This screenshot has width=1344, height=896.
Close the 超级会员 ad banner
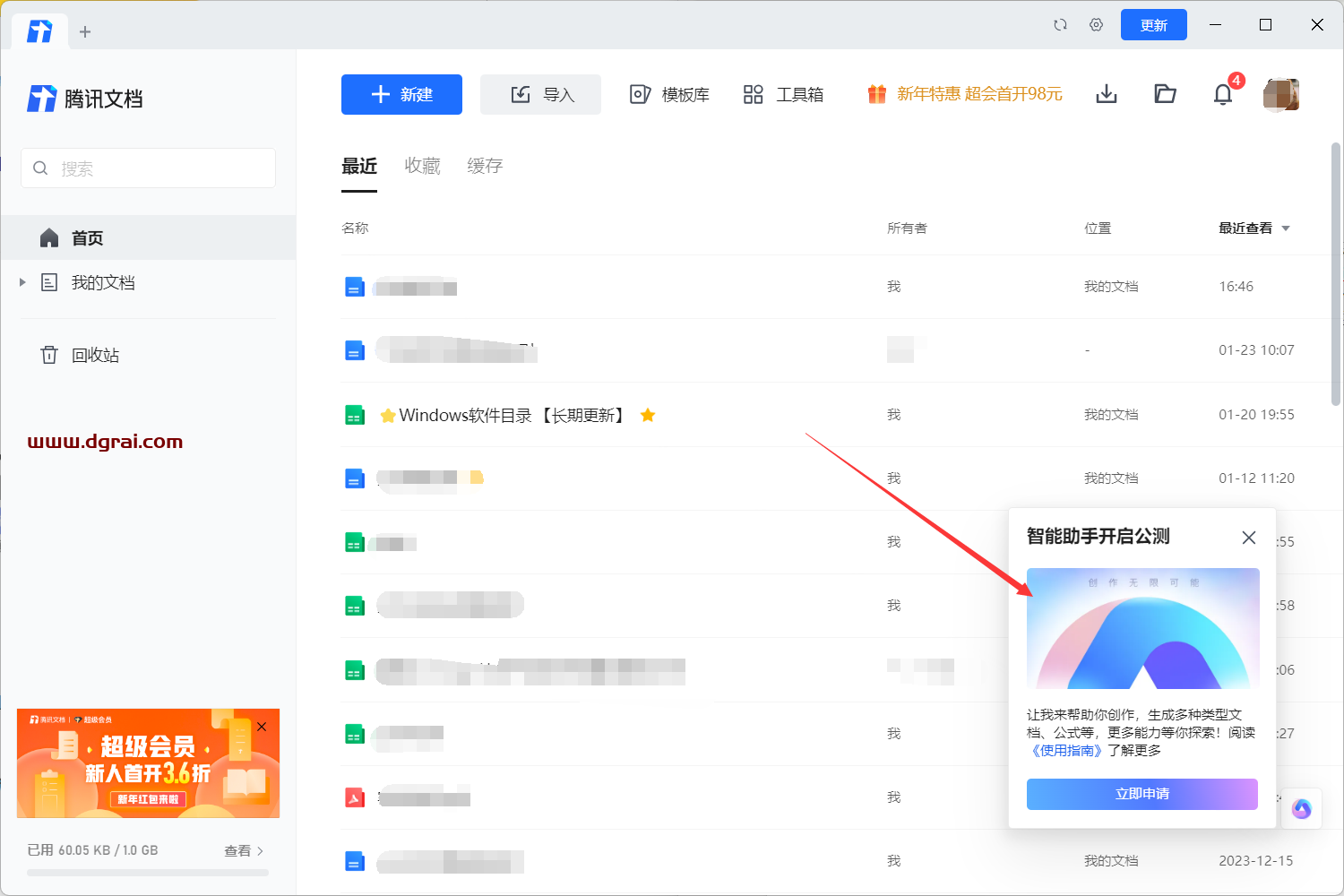[x=262, y=727]
